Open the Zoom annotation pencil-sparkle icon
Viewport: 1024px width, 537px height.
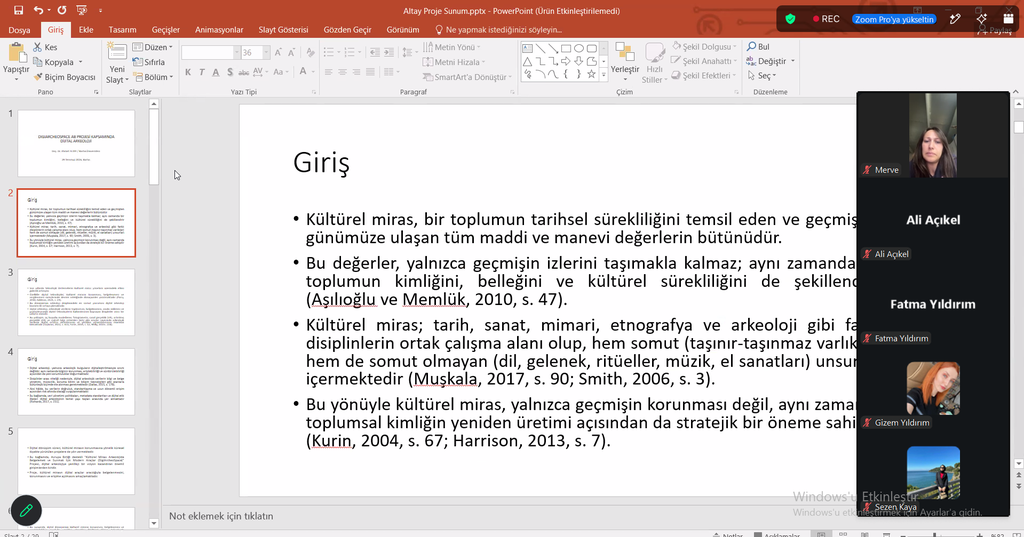(x=955, y=19)
